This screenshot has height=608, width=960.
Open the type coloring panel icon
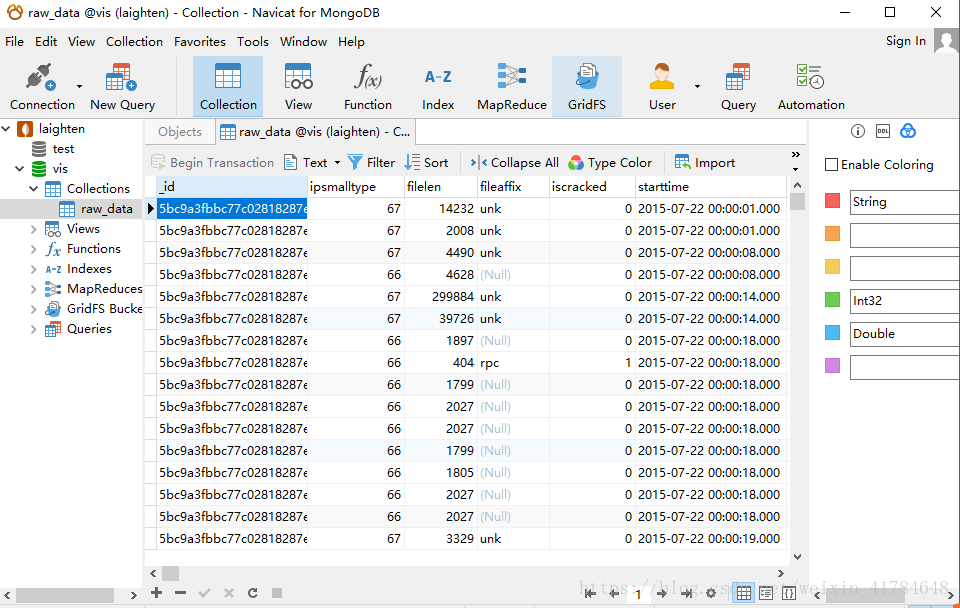click(x=908, y=131)
